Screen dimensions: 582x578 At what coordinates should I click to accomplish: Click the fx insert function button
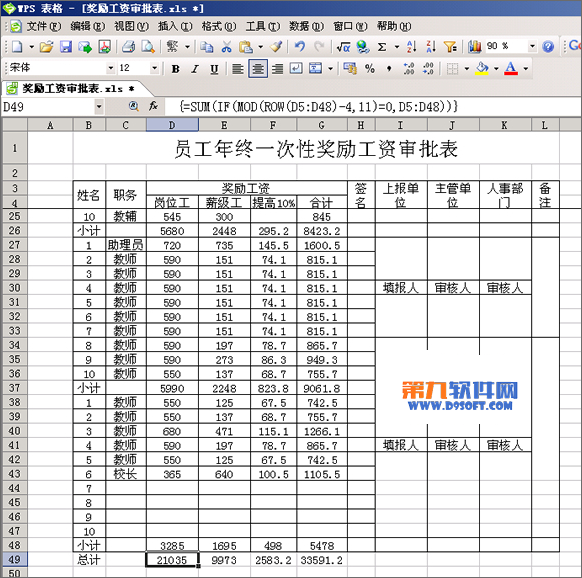pyautogui.click(x=153, y=107)
